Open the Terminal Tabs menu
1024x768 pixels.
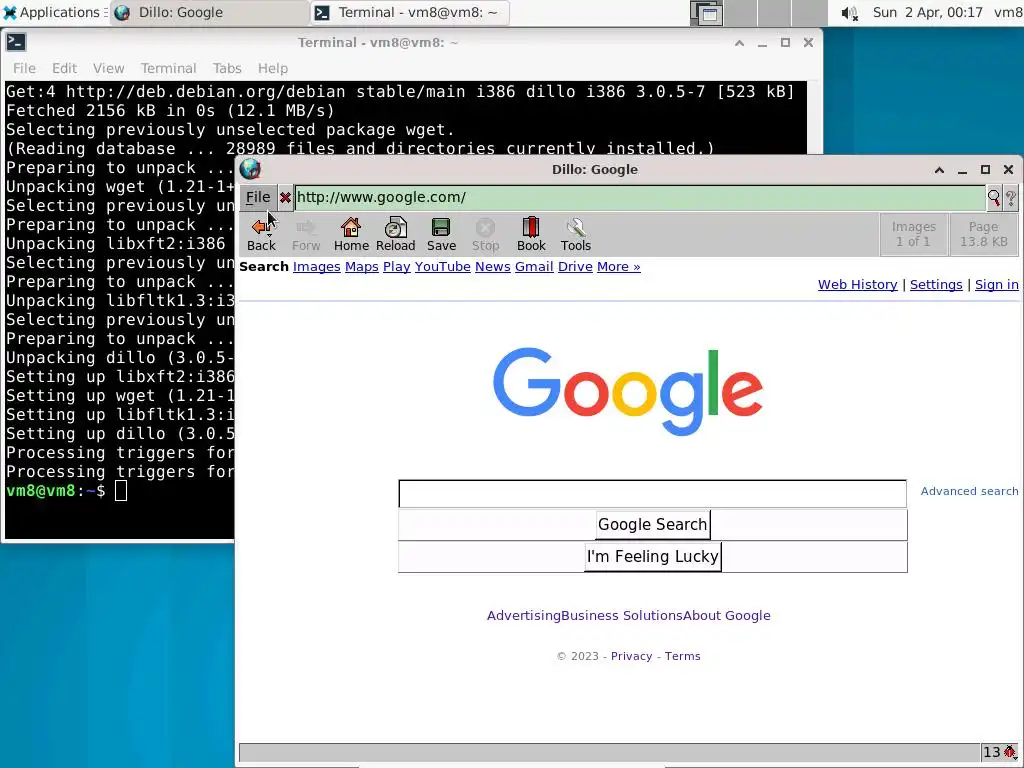pyautogui.click(x=227, y=68)
